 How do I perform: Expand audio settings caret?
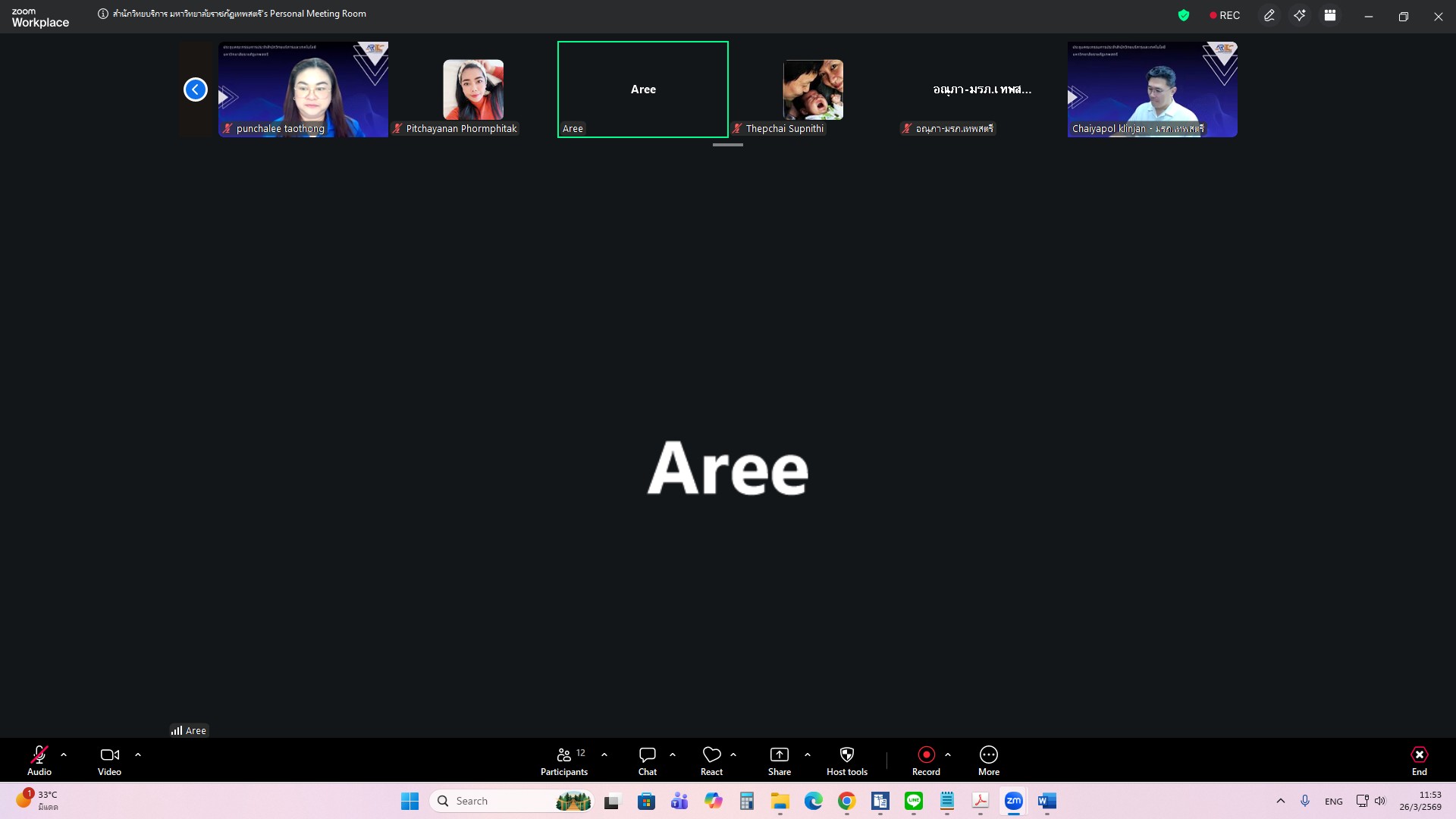(x=64, y=755)
